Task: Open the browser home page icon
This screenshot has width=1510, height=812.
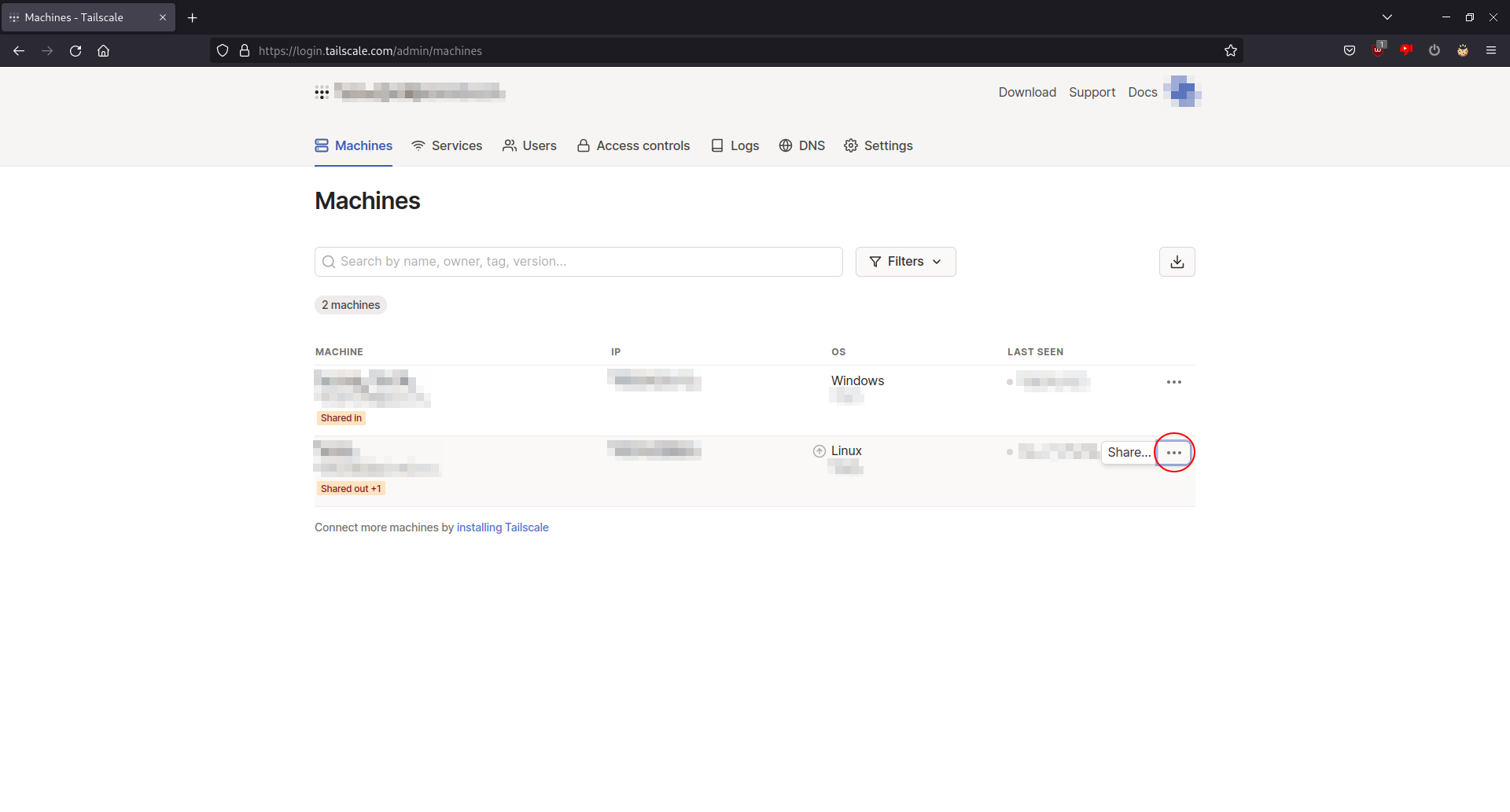Action: point(103,51)
